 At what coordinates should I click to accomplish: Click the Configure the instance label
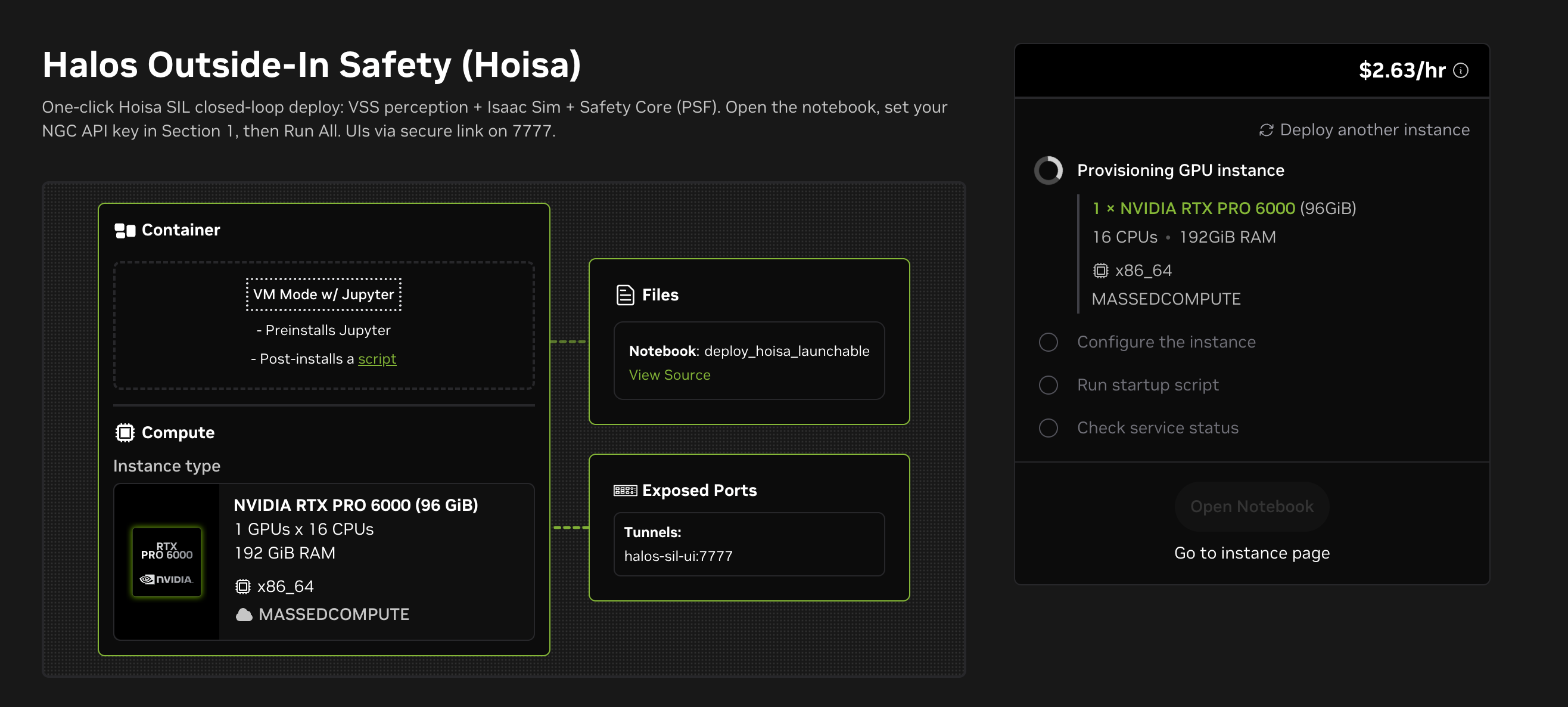click(1166, 342)
